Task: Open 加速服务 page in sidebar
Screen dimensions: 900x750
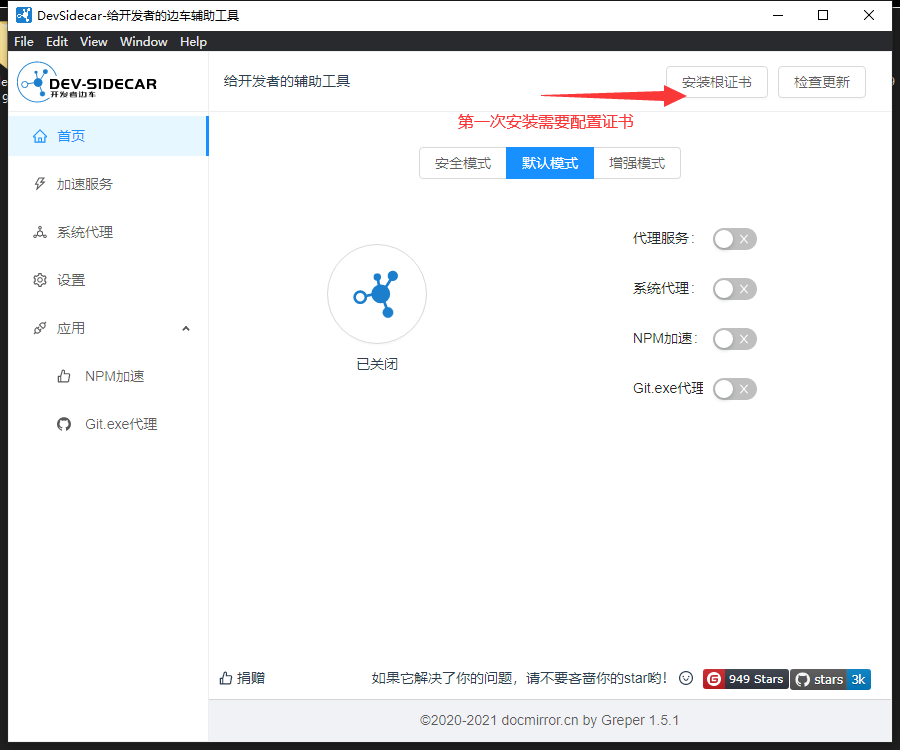Action: [x=108, y=184]
